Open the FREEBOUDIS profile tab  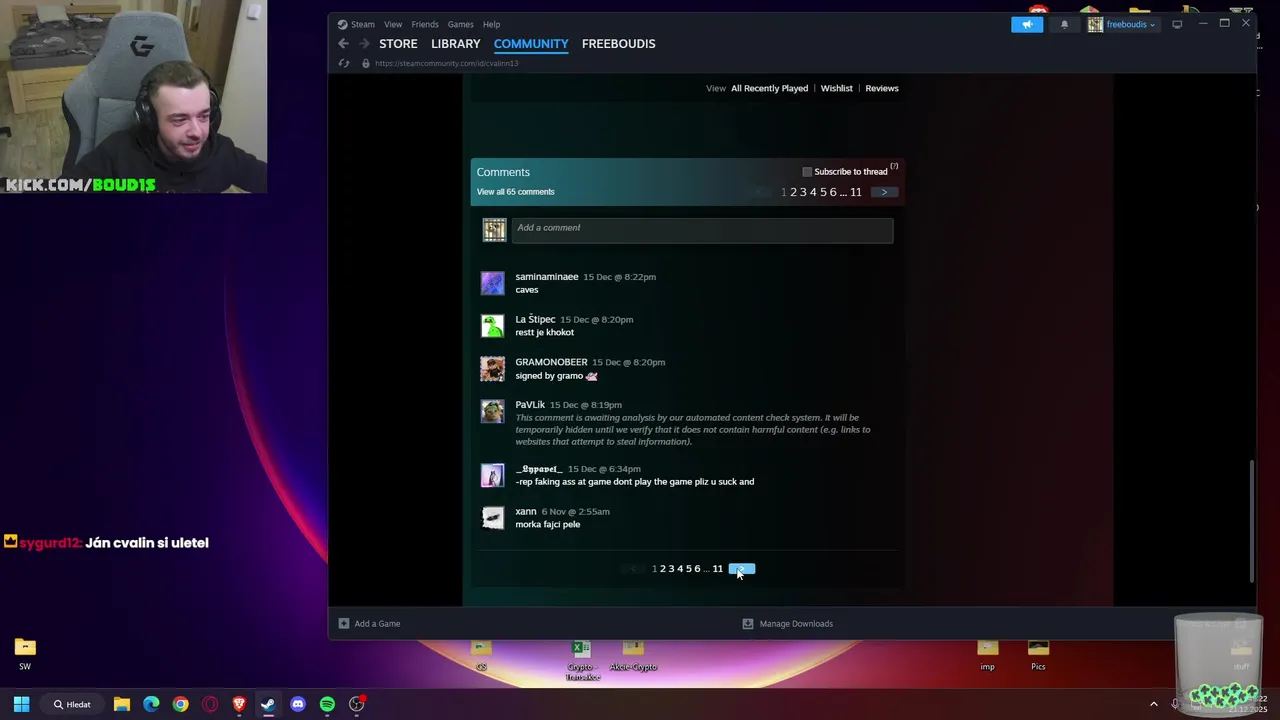coord(619,44)
